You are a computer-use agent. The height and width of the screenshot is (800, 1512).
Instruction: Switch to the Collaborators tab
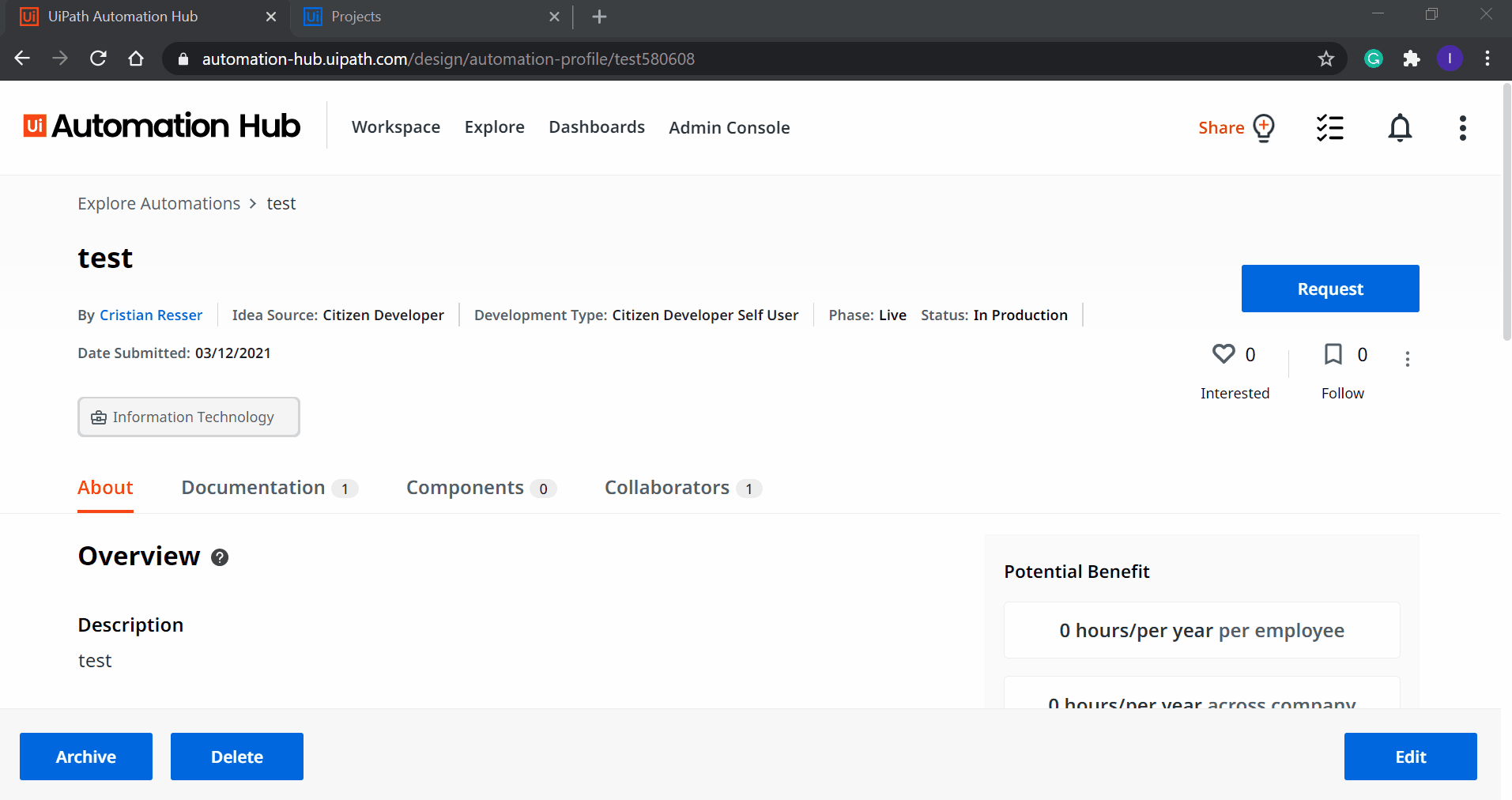tap(683, 488)
